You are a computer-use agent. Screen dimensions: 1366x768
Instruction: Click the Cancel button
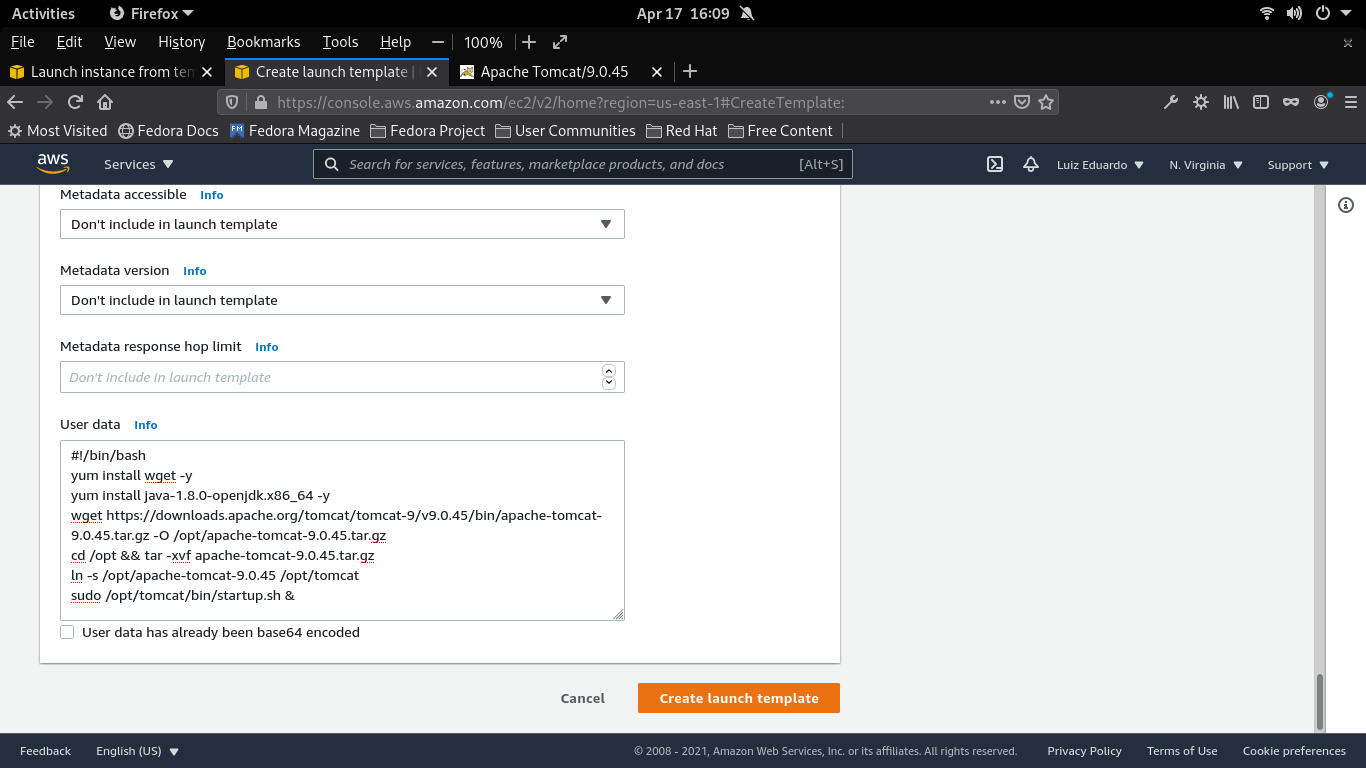coord(582,698)
